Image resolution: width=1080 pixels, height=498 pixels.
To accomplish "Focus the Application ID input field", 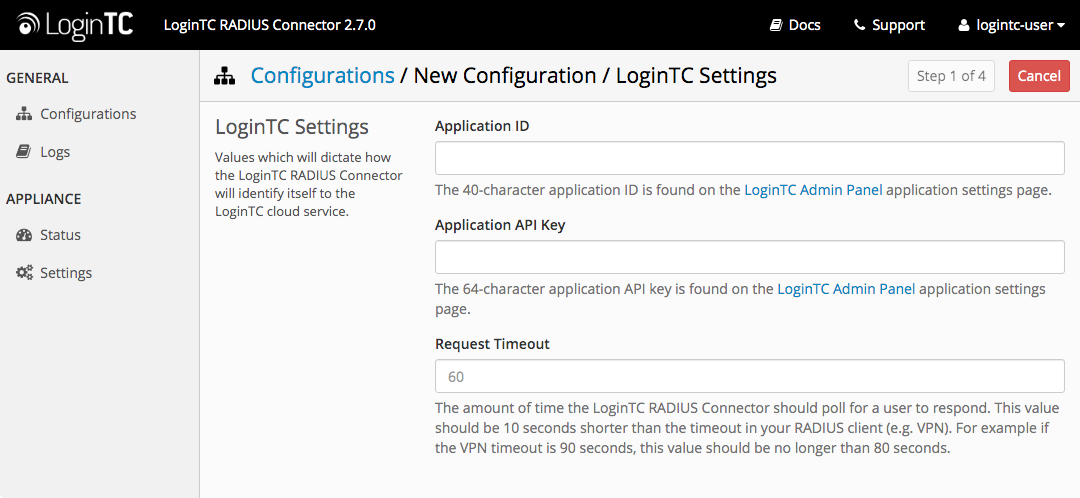I will 749,158.
